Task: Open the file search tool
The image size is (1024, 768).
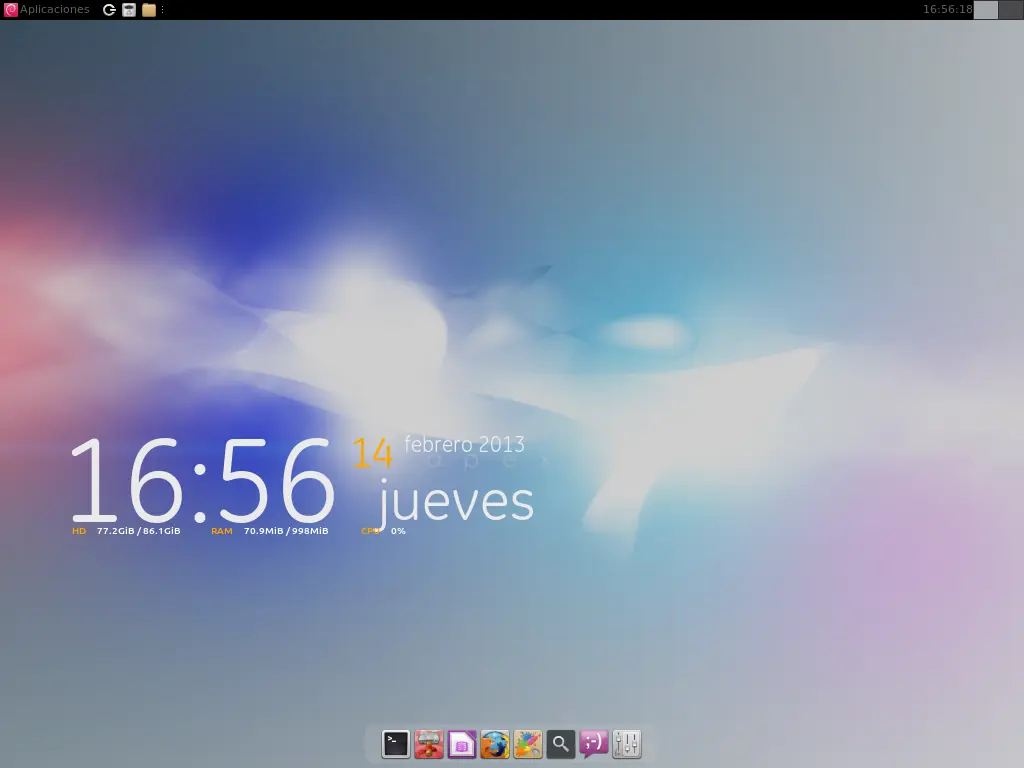Action: click(x=560, y=744)
